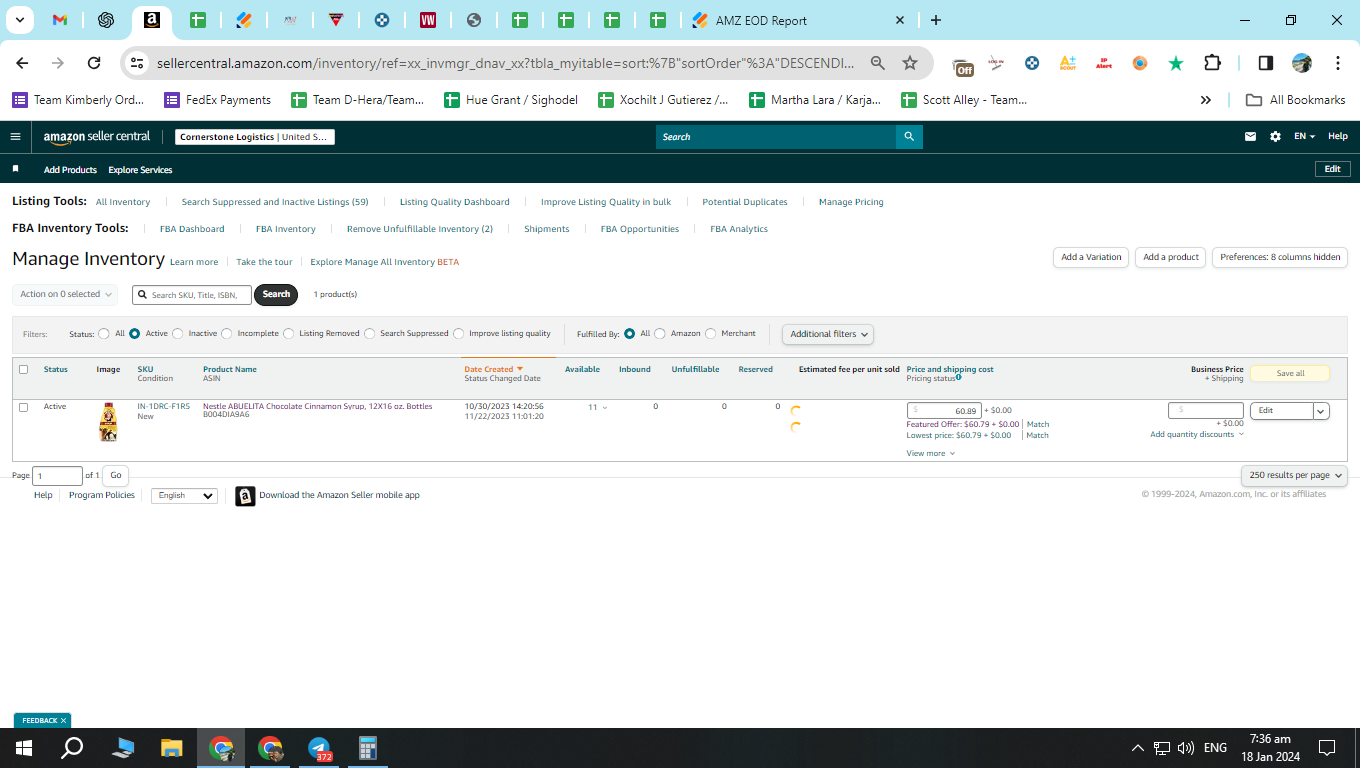Open the Chrome extensions puzzle icon

(1212, 63)
